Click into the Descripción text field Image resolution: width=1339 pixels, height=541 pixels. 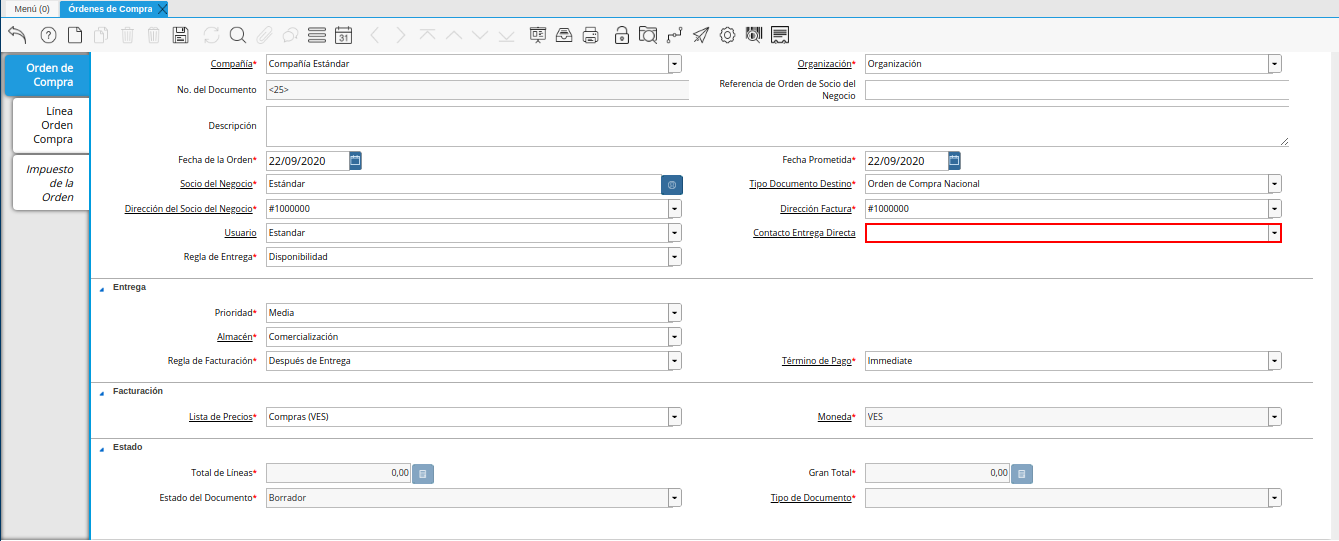click(x=776, y=127)
